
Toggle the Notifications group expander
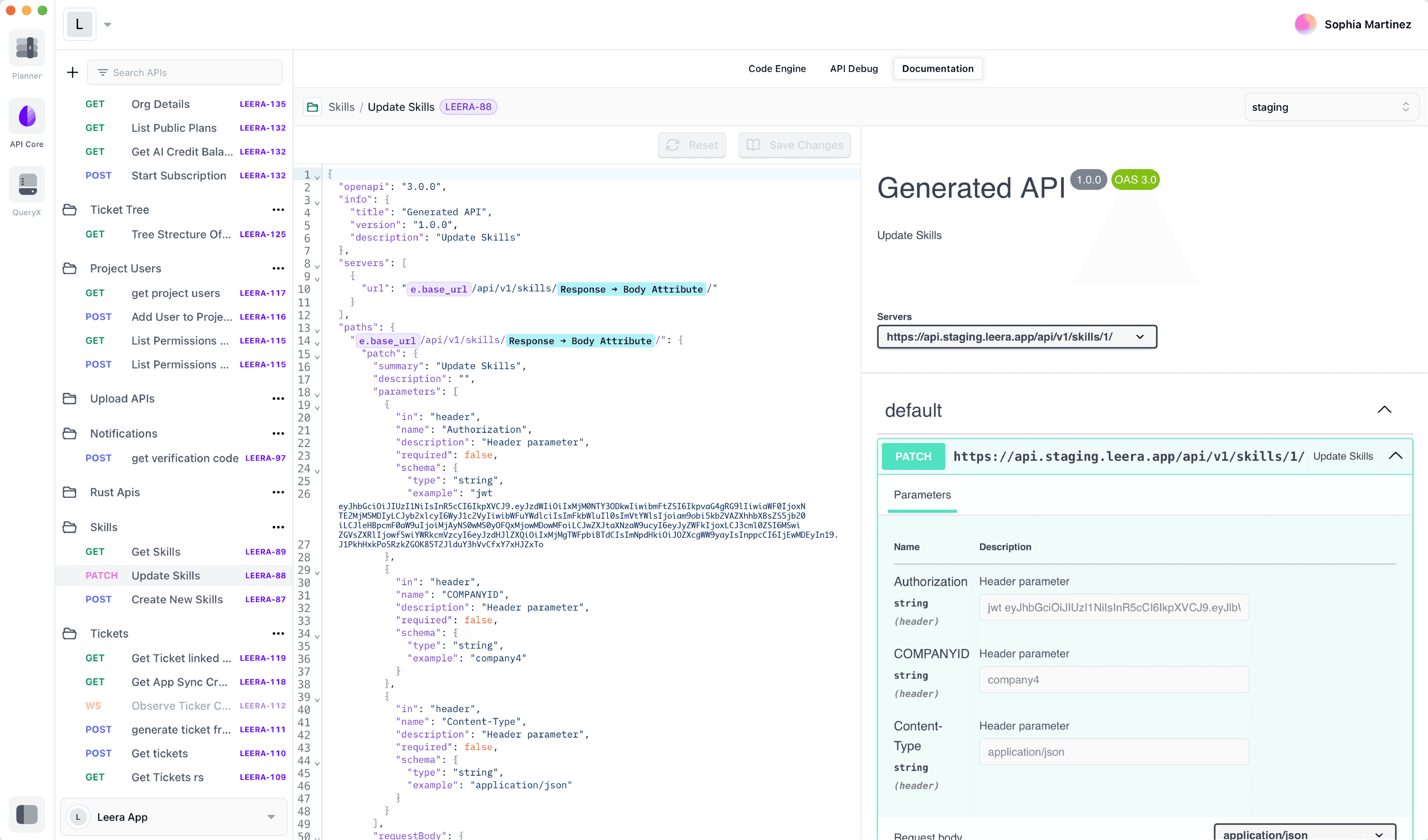click(69, 433)
